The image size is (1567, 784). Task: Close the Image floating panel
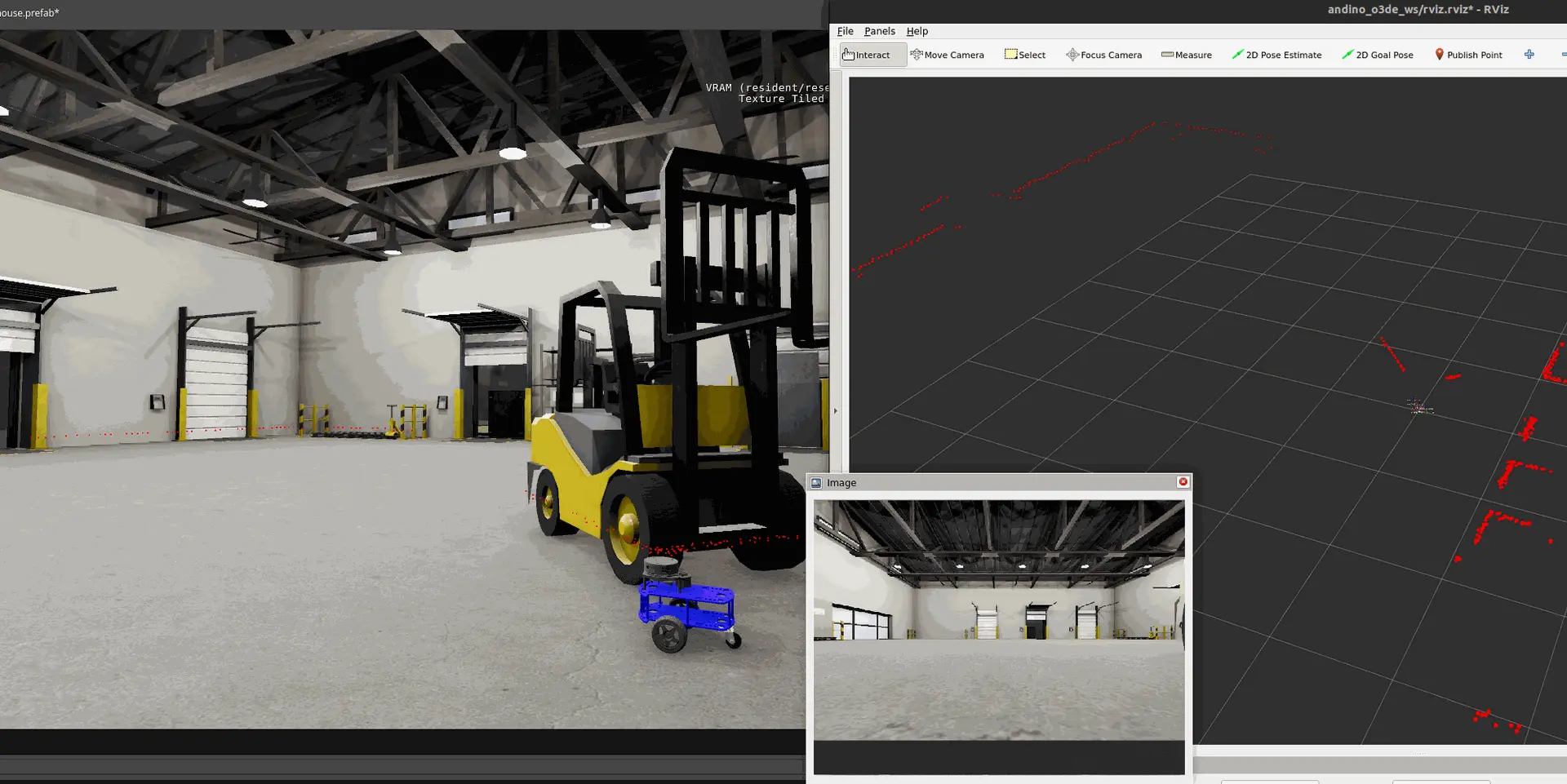tap(1183, 482)
